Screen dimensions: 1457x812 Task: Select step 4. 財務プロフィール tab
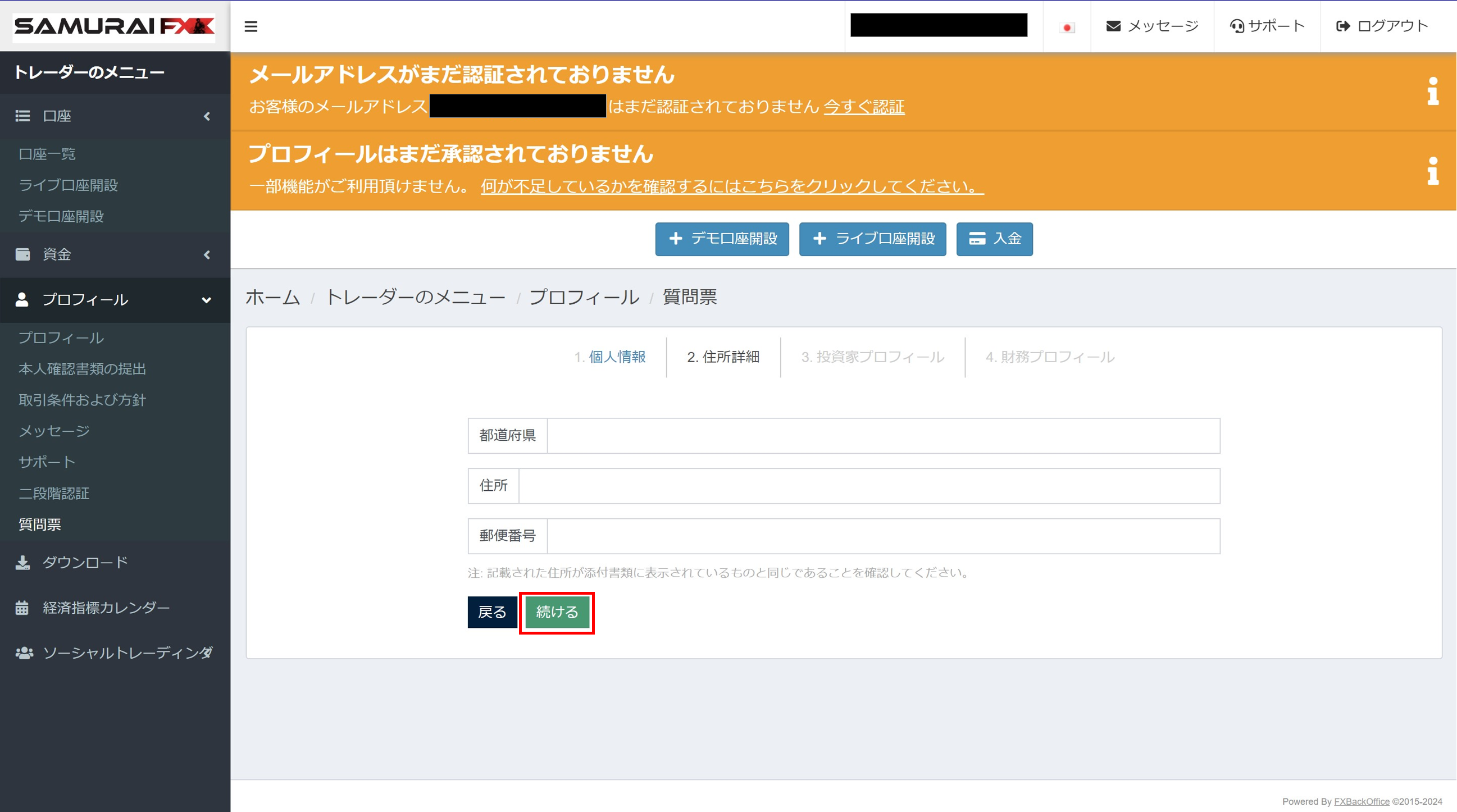point(1050,357)
